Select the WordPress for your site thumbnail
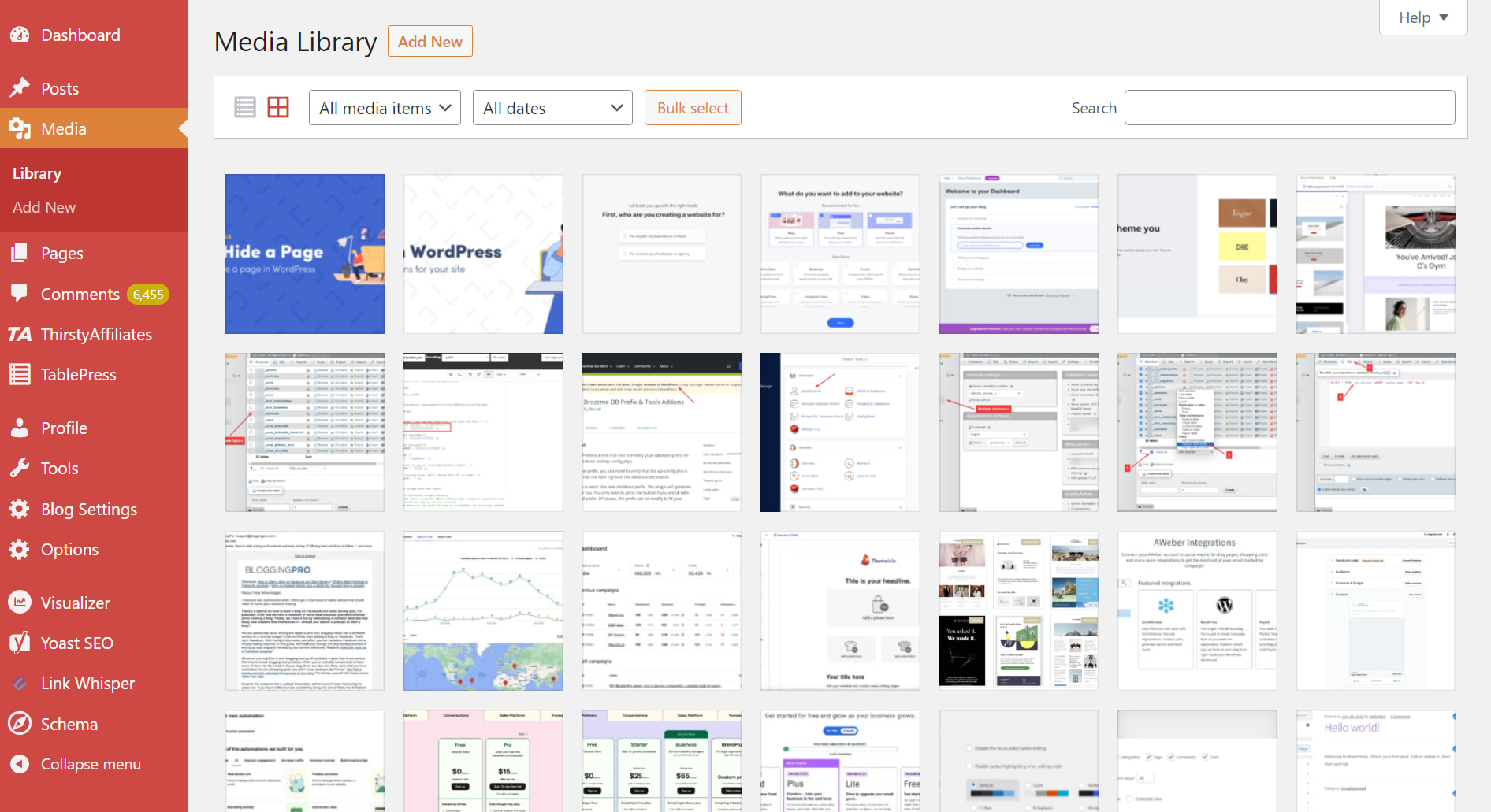Screen dimensions: 1491x812 tap(483, 254)
